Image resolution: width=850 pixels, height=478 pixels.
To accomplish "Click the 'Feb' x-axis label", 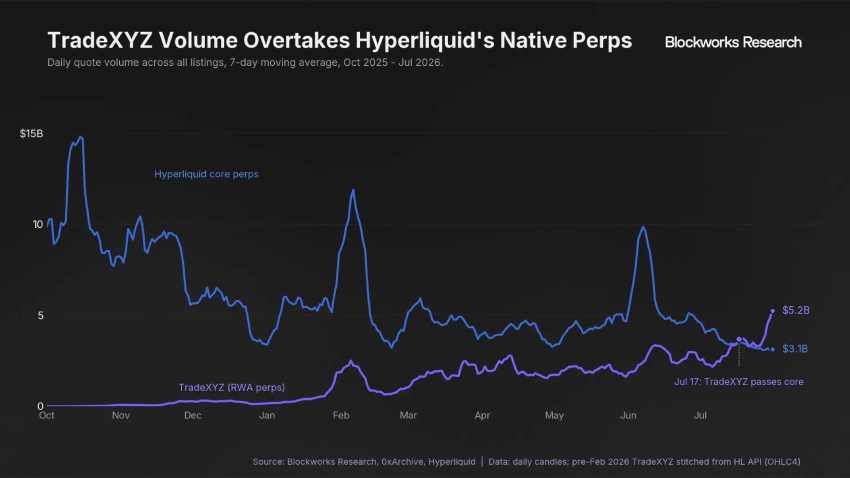I will coord(341,416).
